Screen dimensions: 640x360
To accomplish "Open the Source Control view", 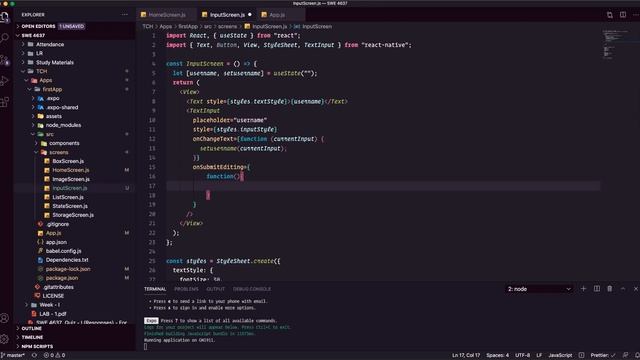I will (4, 60).
